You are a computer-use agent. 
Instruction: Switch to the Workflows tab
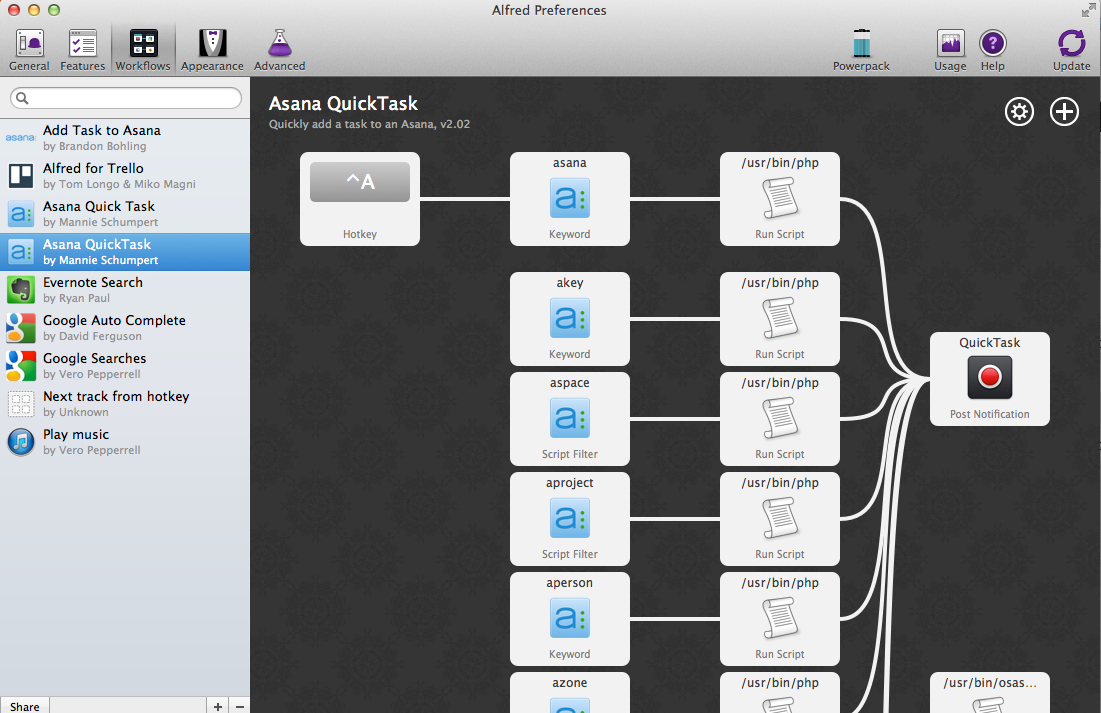tap(143, 50)
